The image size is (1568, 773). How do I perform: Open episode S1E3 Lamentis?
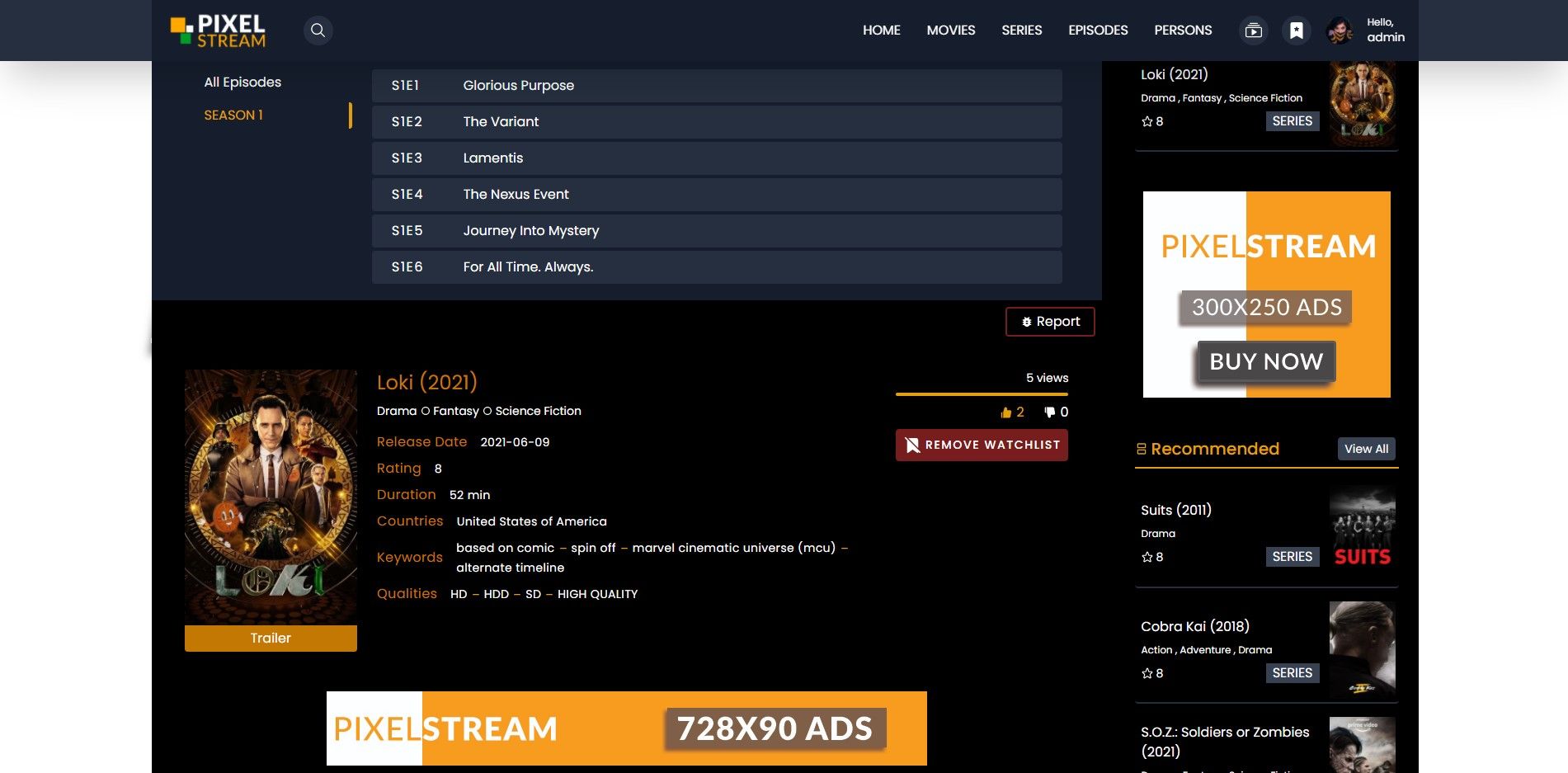click(717, 158)
